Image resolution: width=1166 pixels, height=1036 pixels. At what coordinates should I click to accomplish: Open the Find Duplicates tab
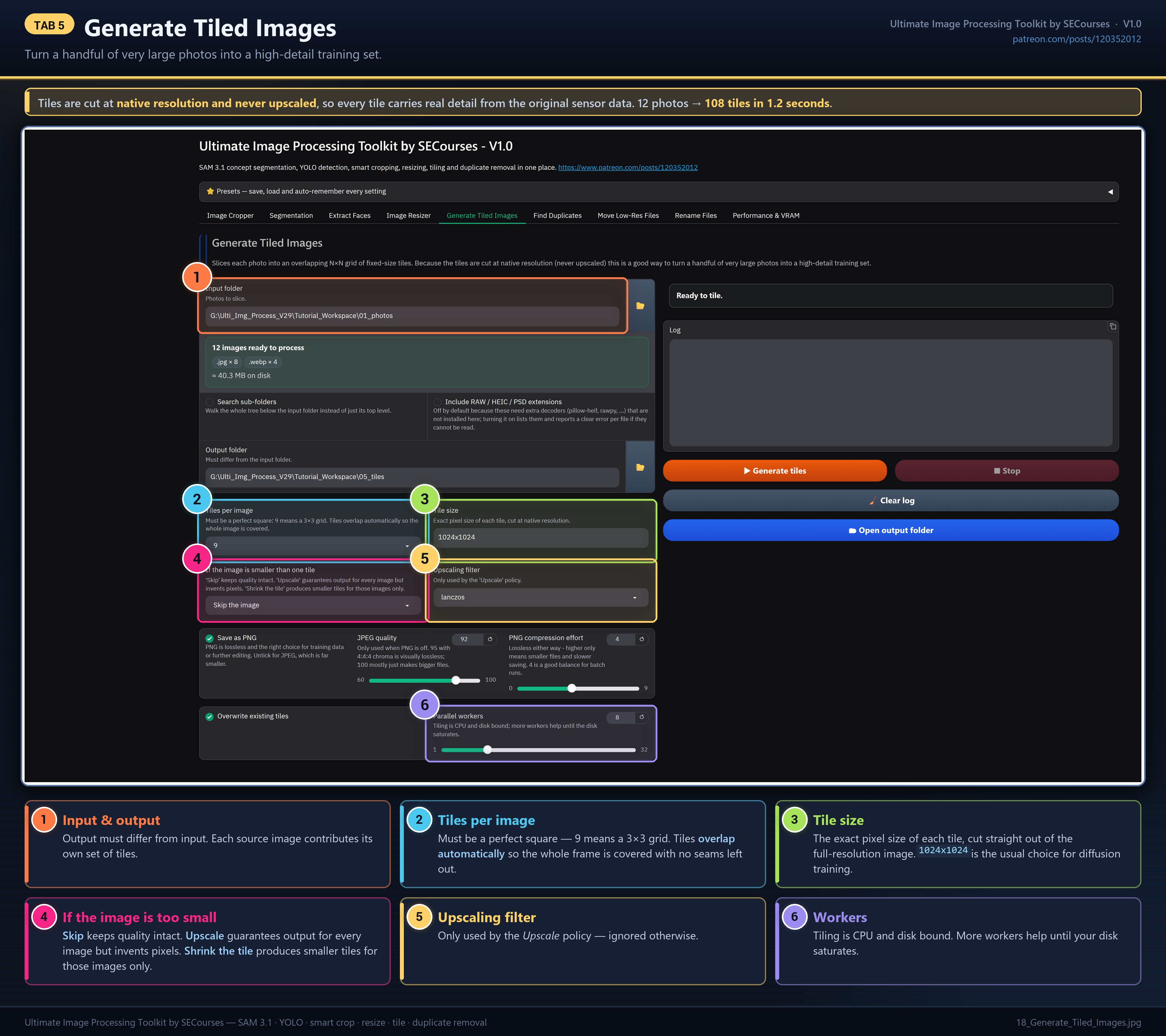[x=557, y=216]
